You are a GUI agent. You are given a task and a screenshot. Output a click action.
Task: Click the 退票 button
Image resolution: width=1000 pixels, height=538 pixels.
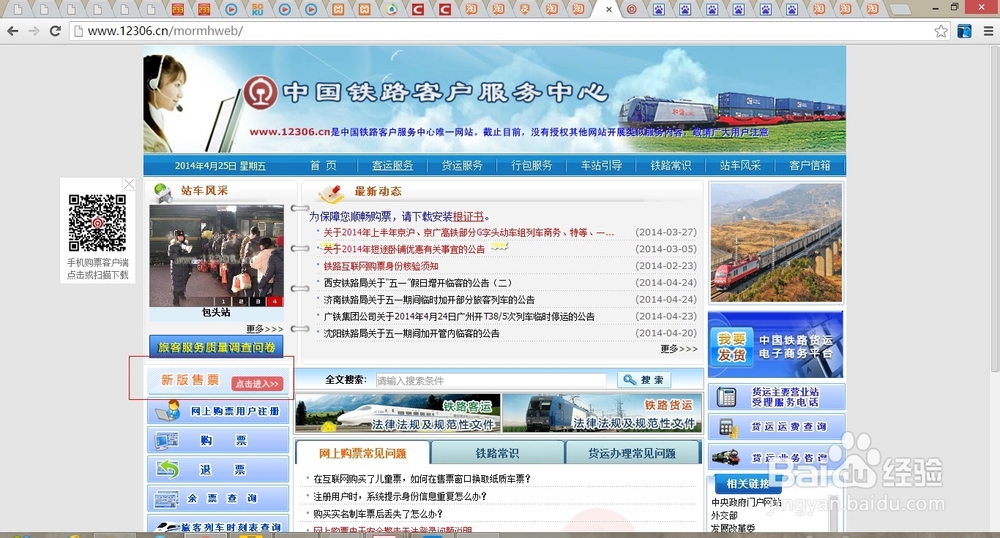tap(217, 470)
